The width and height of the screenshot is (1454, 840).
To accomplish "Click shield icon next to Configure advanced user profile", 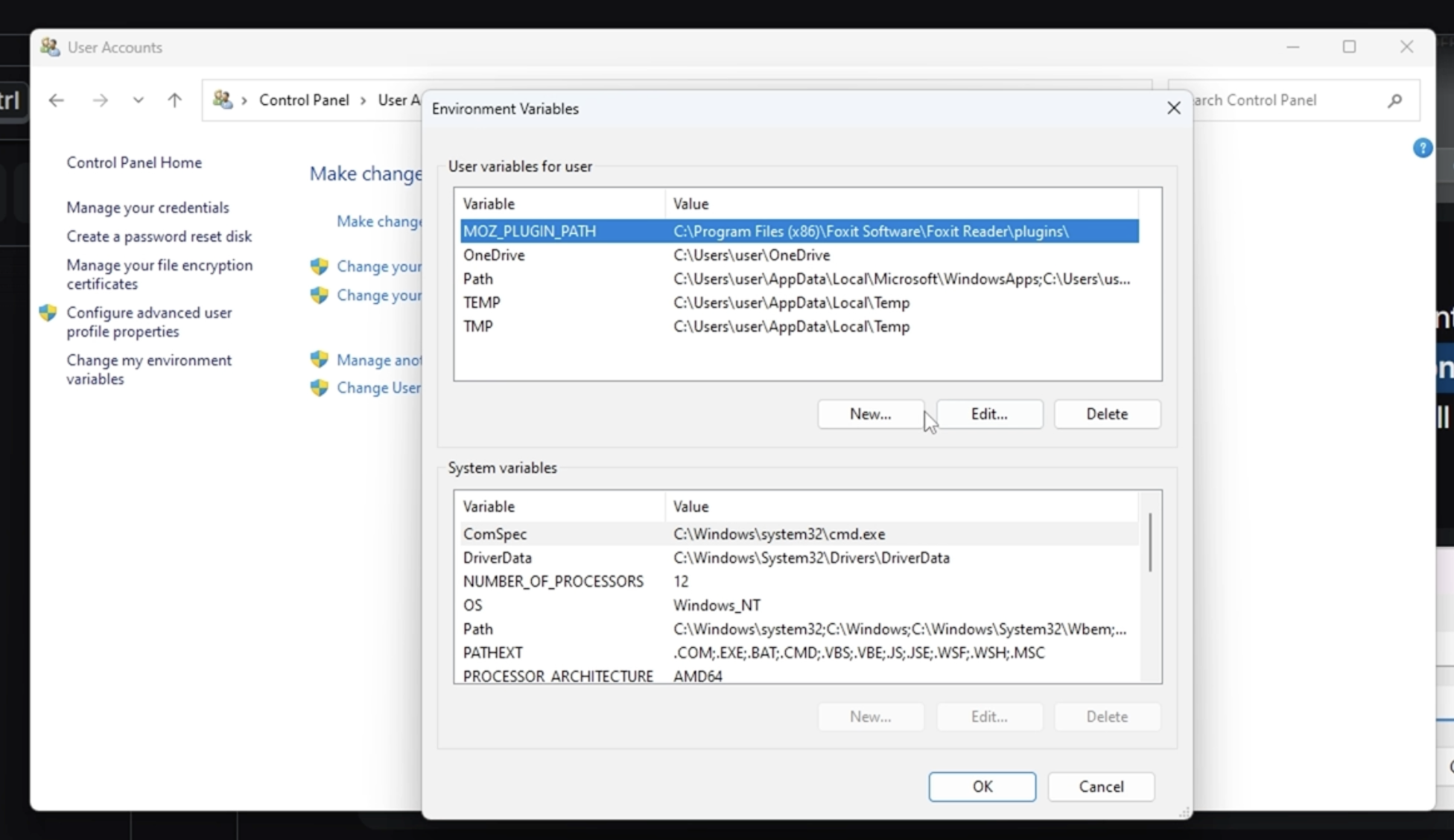I will click(x=48, y=313).
